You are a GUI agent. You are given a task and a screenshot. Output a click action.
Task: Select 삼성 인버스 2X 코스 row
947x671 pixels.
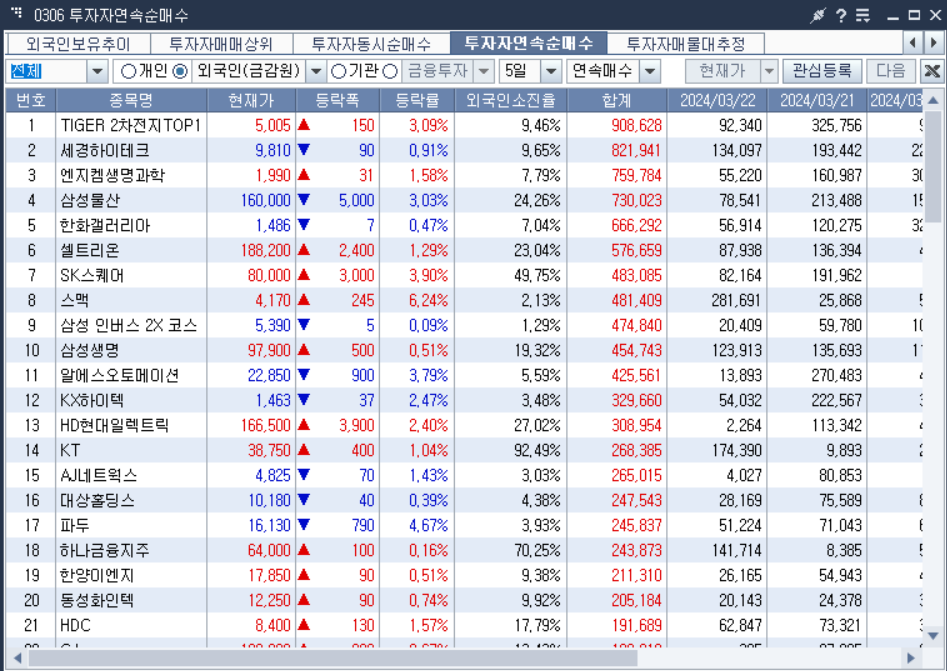click(464, 326)
